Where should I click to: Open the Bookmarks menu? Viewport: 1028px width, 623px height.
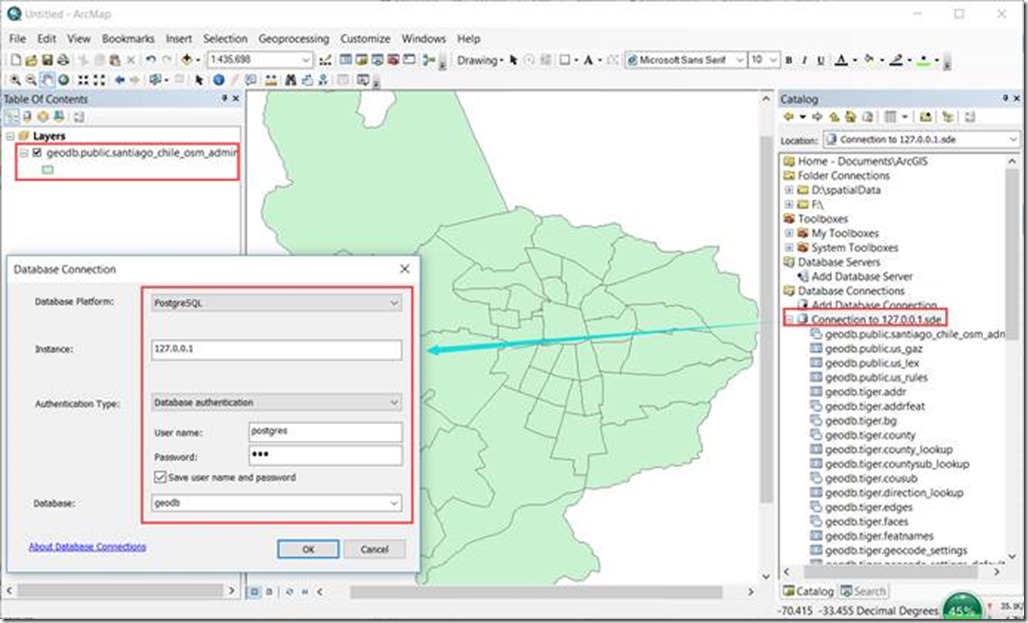point(128,39)
